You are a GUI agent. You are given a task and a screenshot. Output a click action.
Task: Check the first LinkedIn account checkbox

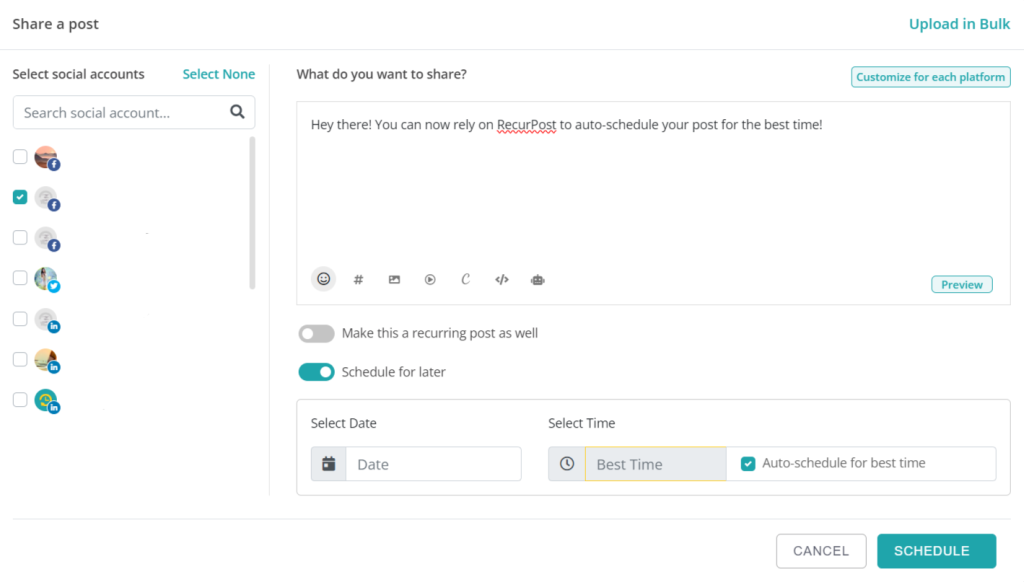20,319
